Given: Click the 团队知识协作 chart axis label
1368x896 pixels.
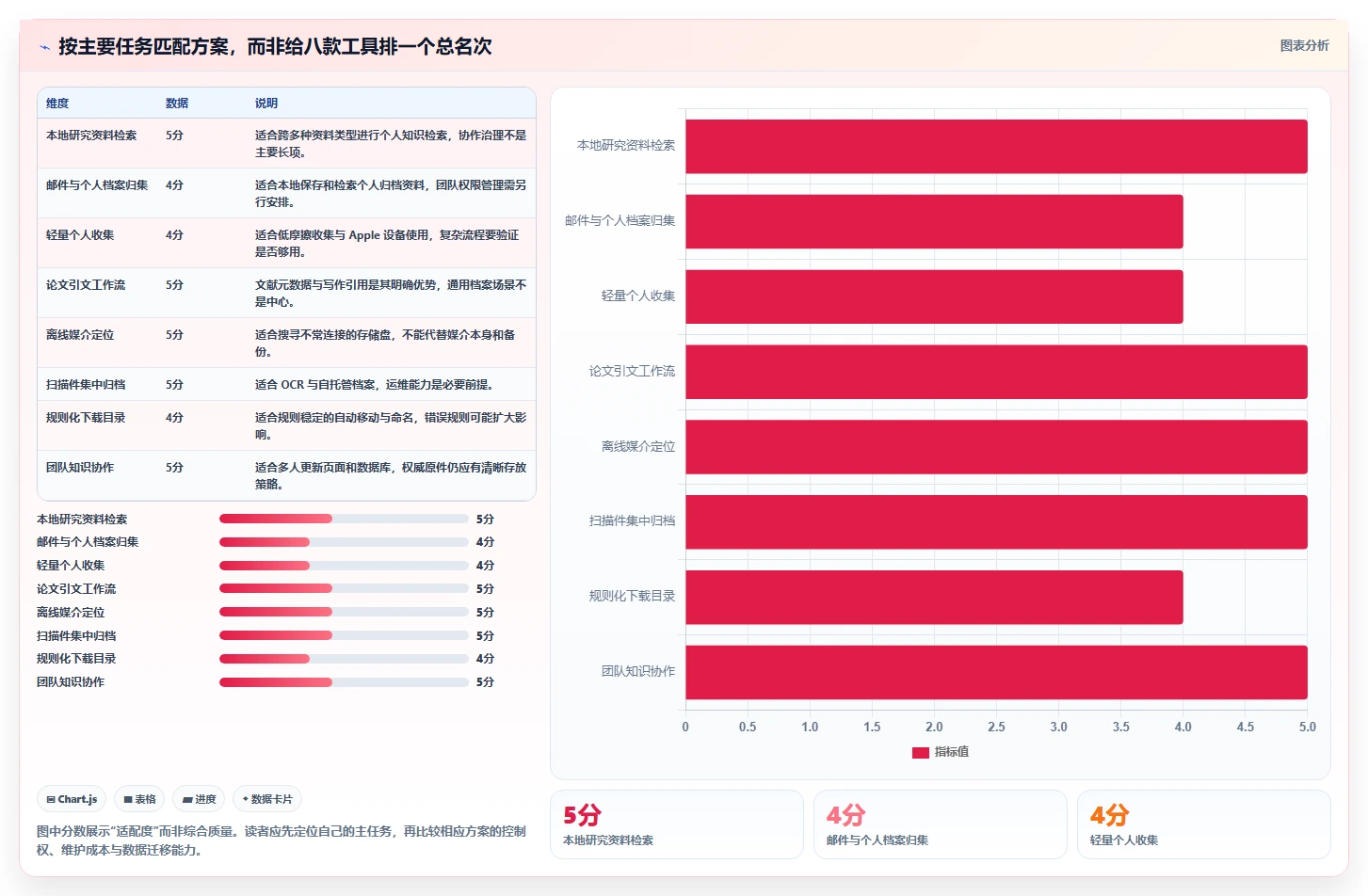Looking at the screenshot, I should pos(638,672).
